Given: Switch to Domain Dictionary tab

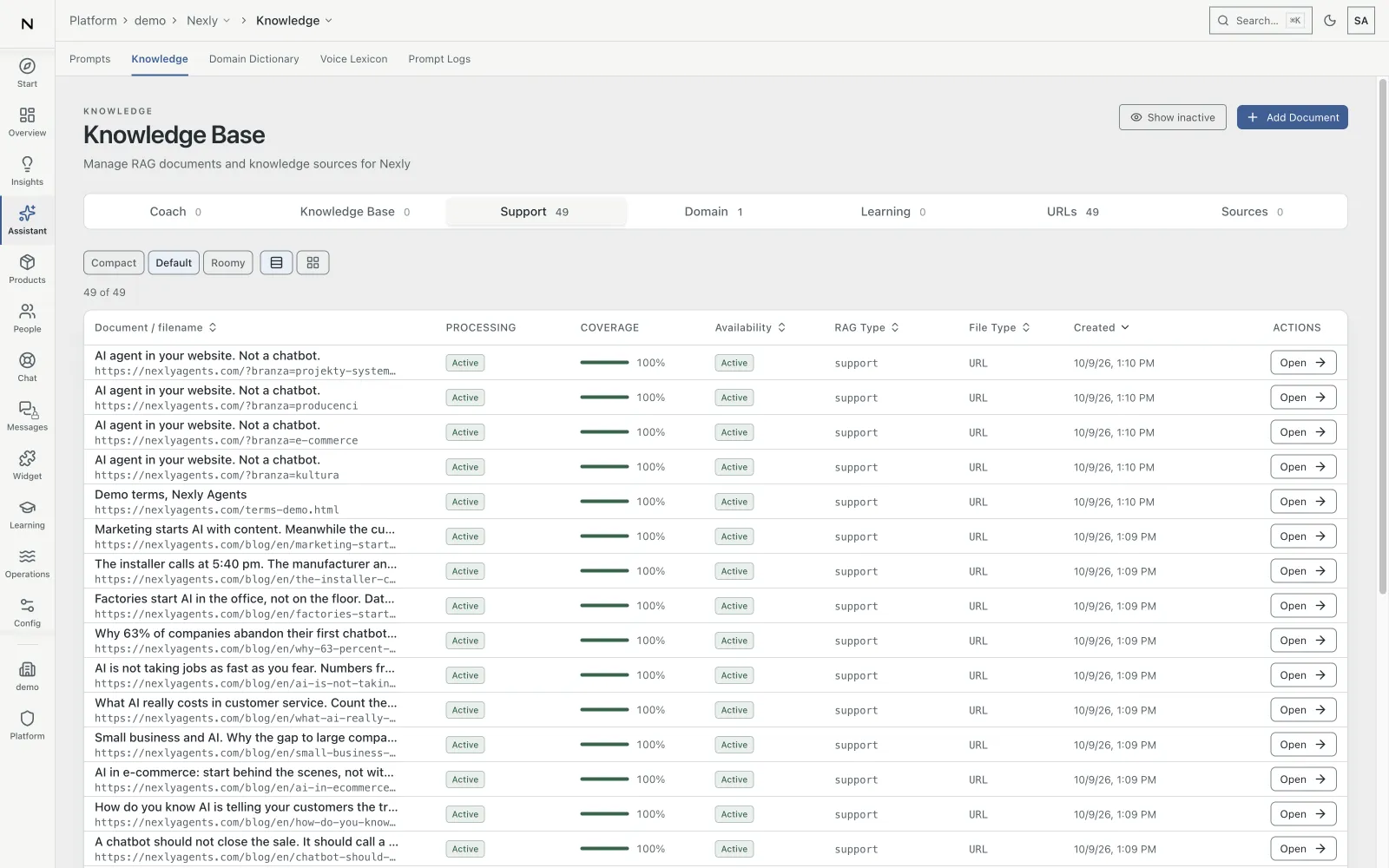Looking at the screenshot, I should click(x=253, y=59).
